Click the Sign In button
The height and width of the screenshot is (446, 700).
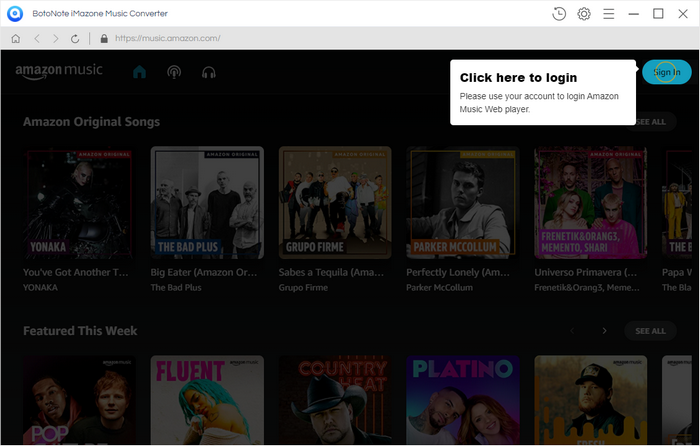(x=667, y=72)
